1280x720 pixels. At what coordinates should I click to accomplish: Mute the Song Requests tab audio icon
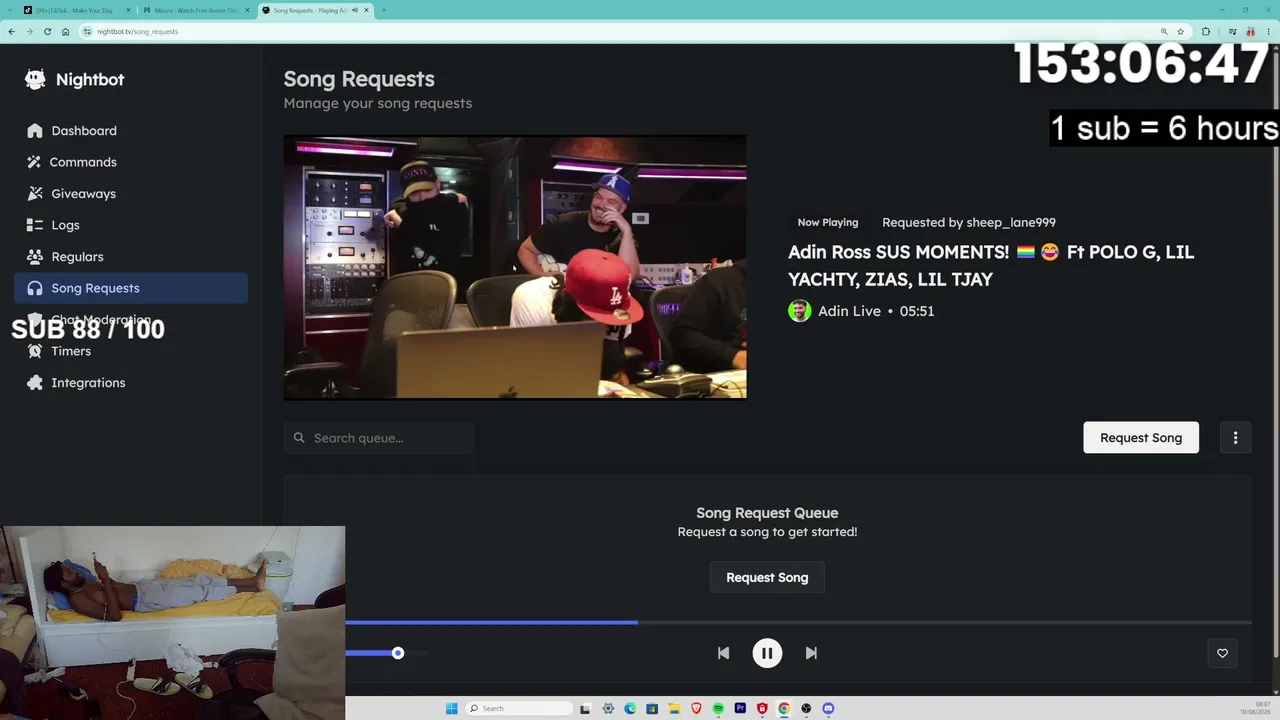coord(354,10)
